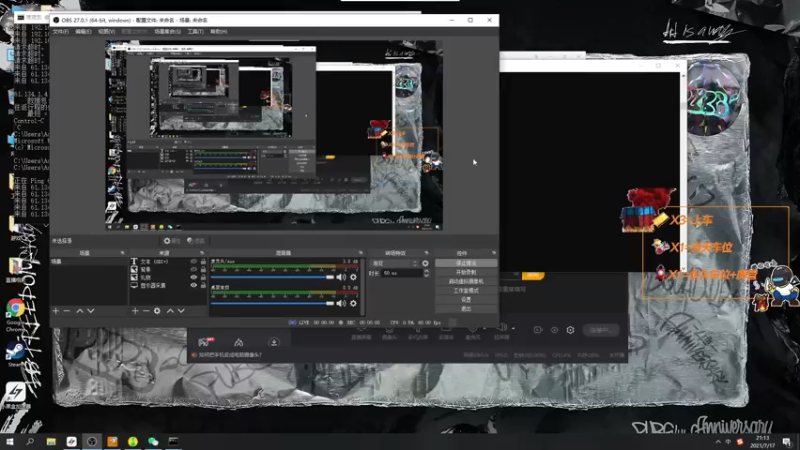Click Exit button in Controls panel
The height and width of the screenshot is (450, 800).
[466, 309]
